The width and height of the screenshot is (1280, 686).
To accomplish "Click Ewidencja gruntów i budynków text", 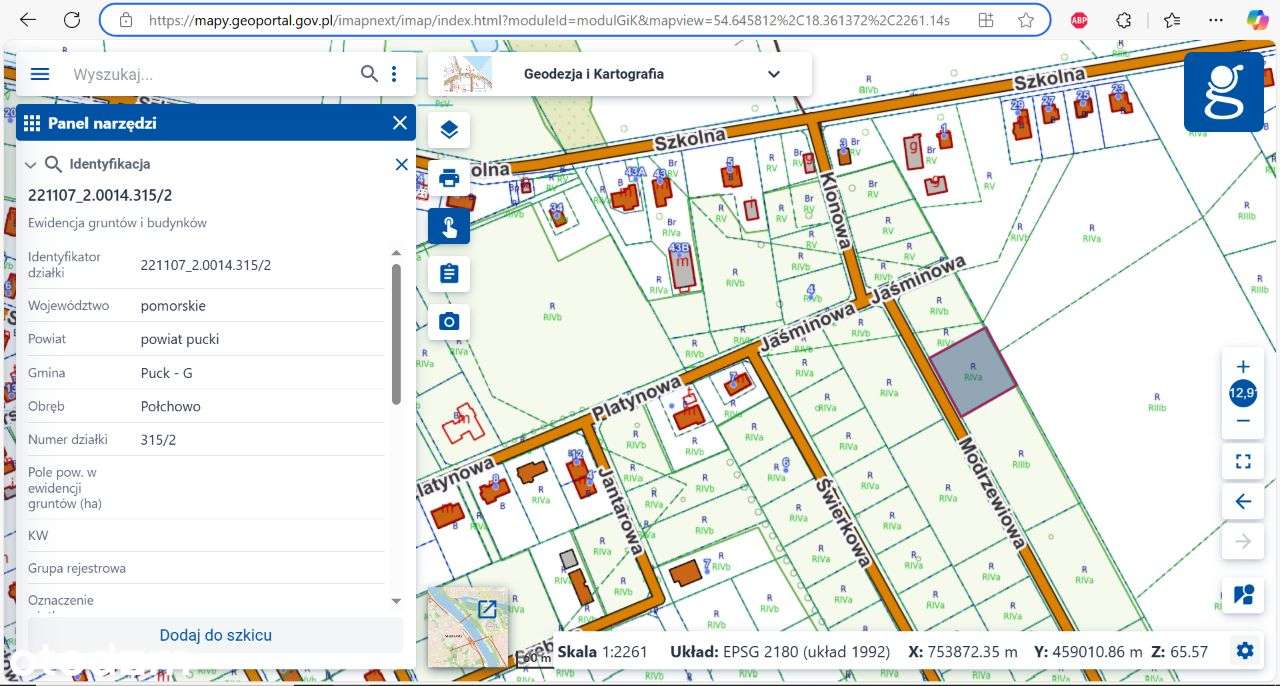I will (117, 223).
